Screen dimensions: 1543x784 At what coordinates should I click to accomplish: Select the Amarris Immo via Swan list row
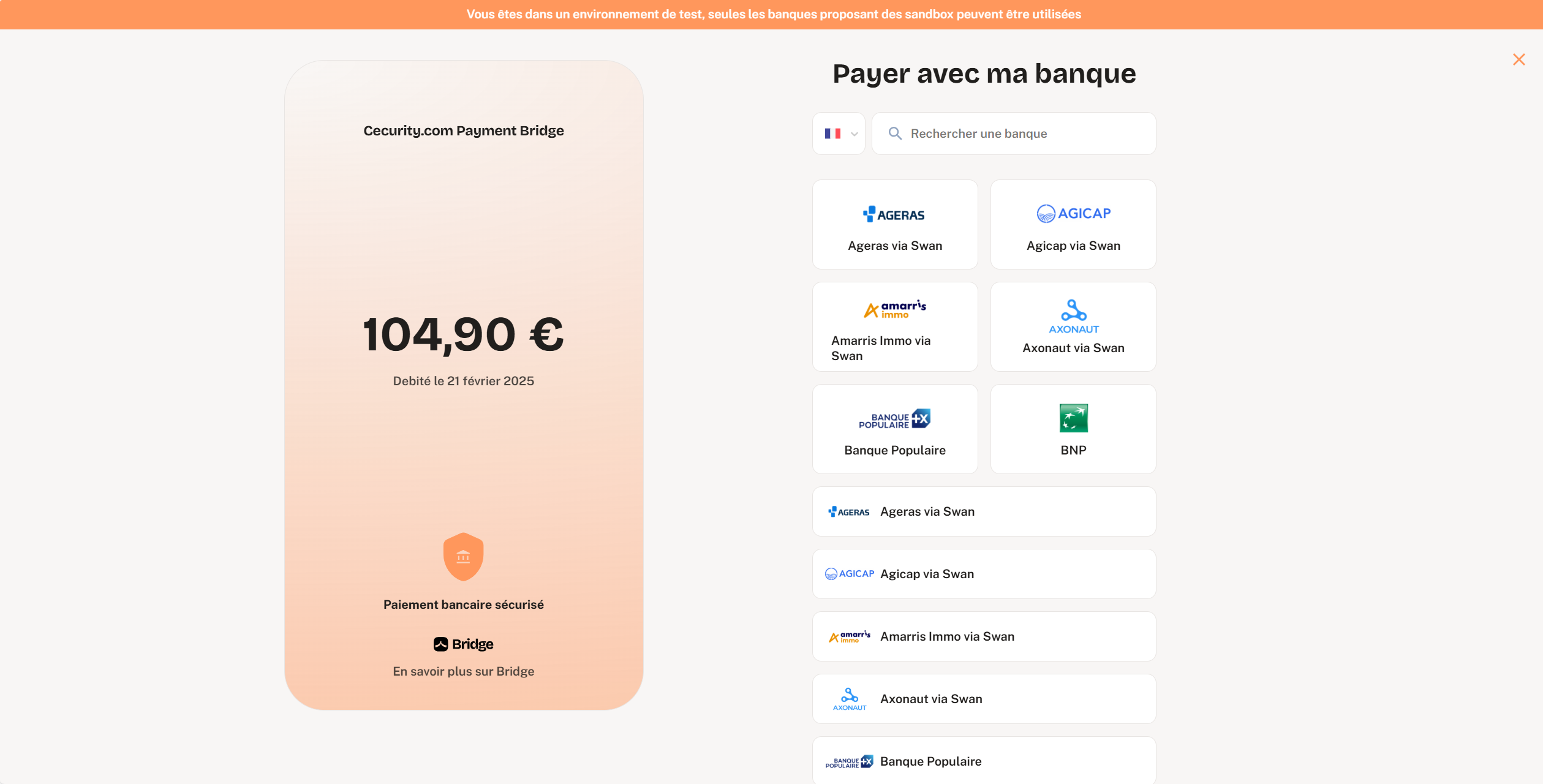tap(984, 636)
